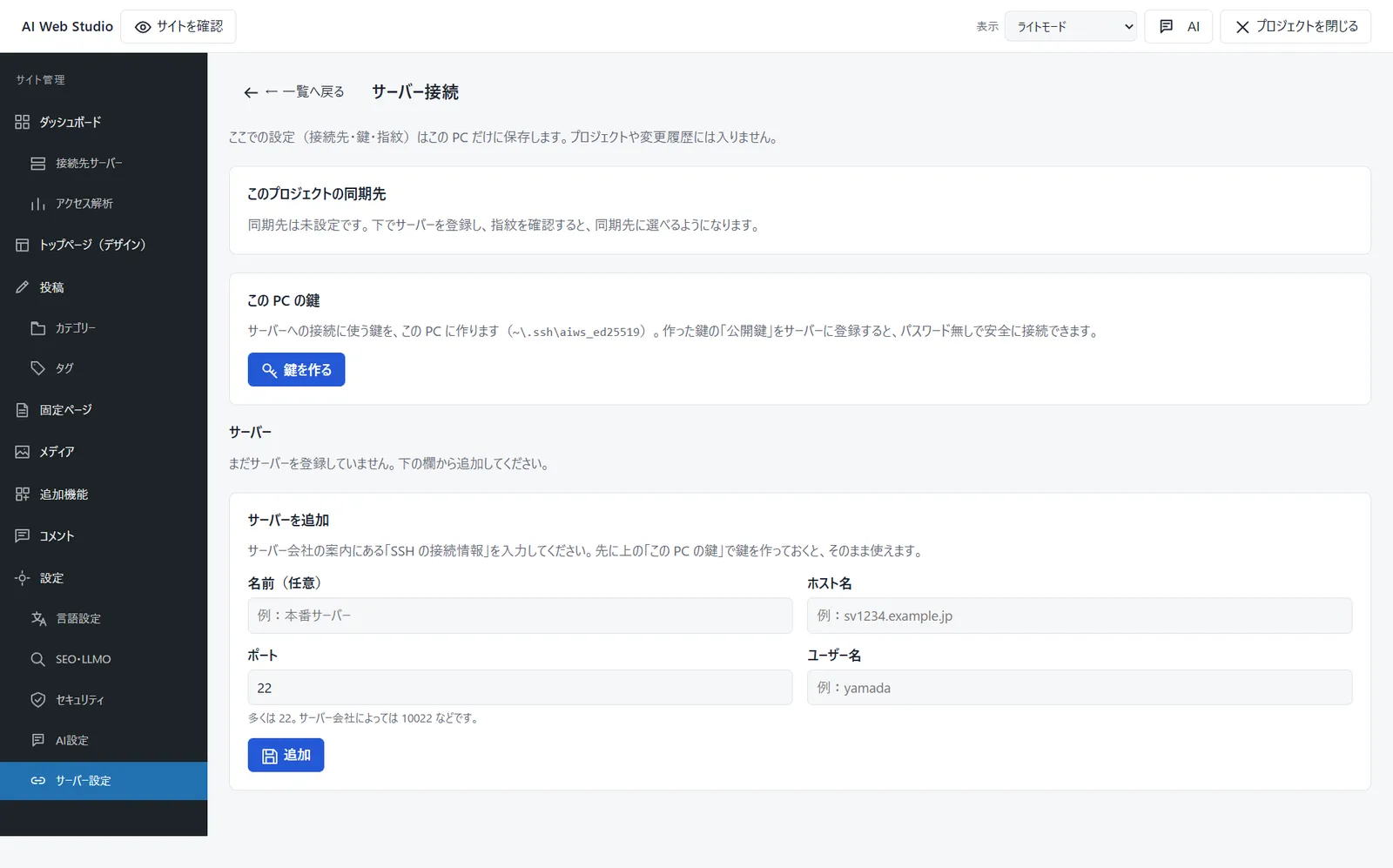This screenshot has width=1393, height=868.
Task: Click the この PC の鍵 heading
Action: point(284,300)
